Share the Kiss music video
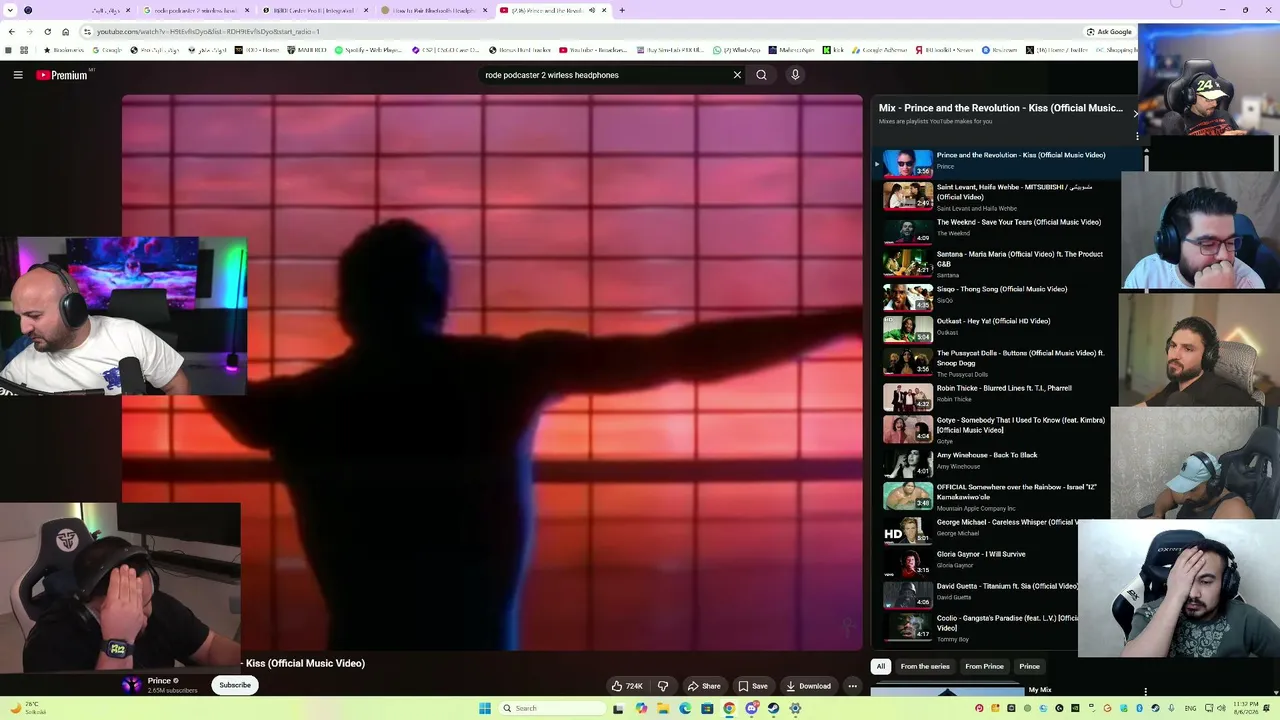 [x=704, y=686]
